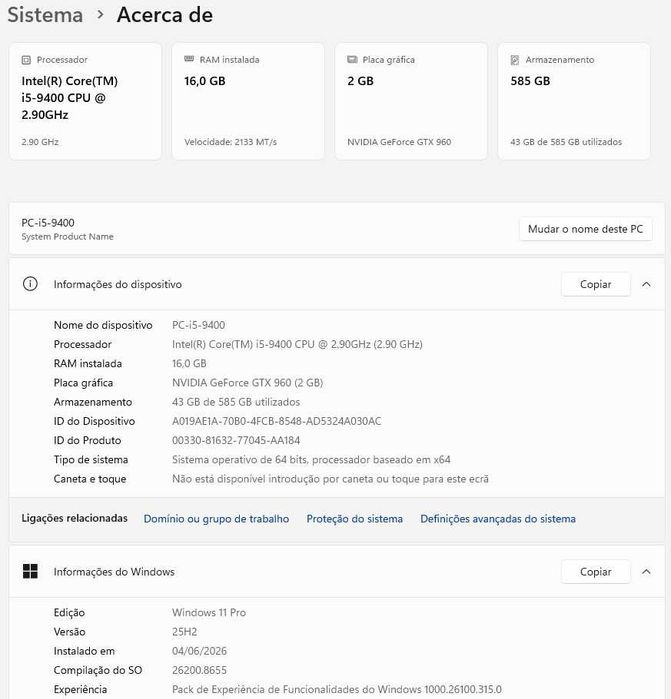This screenshot has height=699, width=671.
Task: Select the Processador summary card
Action: (x=85, y=101)
